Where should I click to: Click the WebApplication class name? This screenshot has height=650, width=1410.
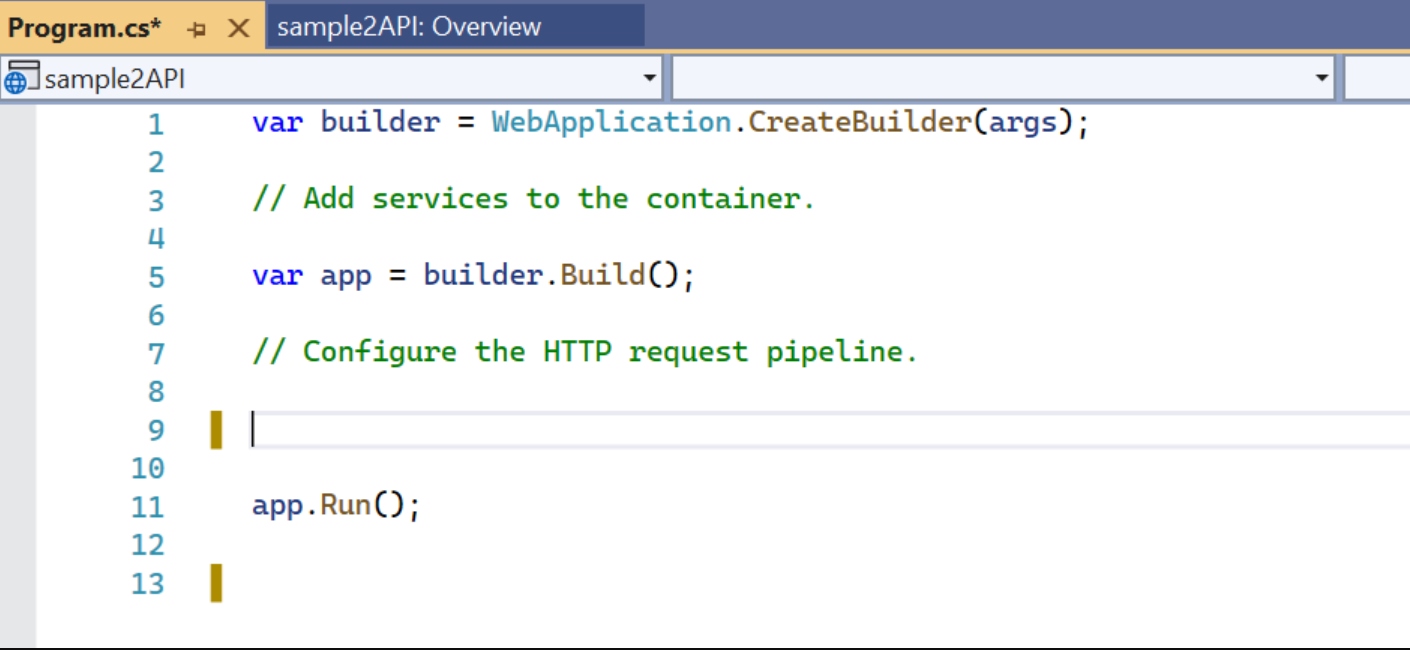point(611,123)
